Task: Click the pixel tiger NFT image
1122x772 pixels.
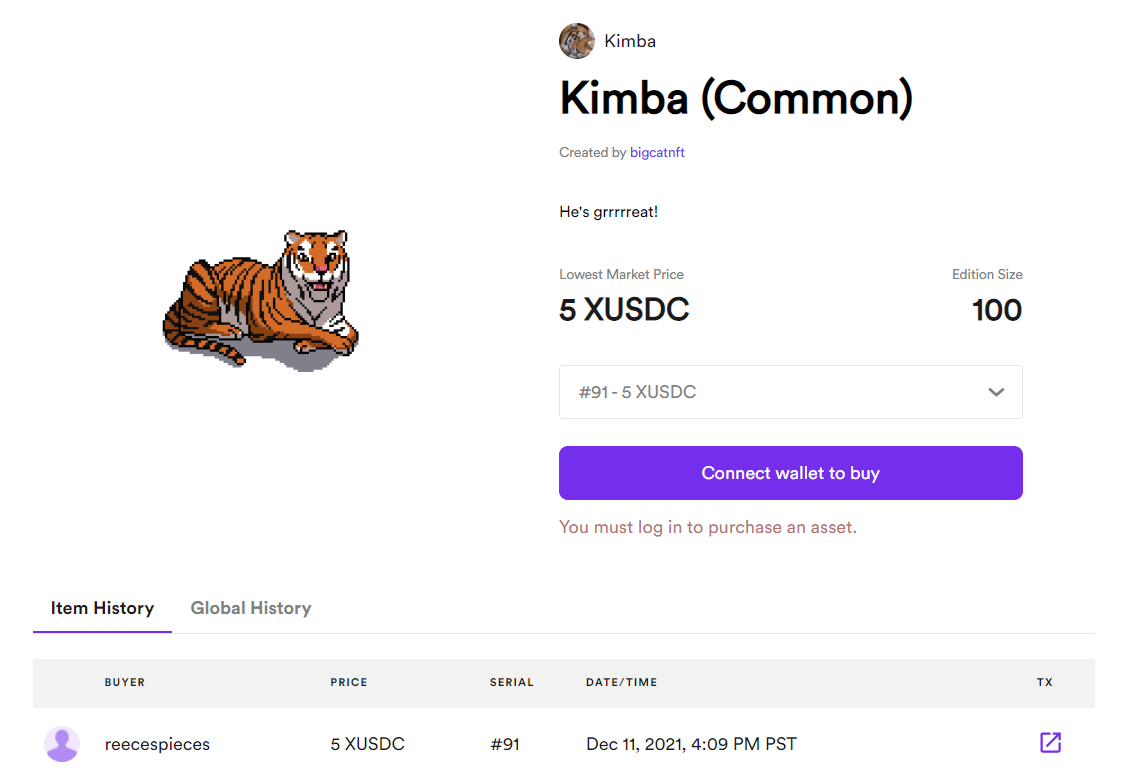Action: (x=261, y=299)
